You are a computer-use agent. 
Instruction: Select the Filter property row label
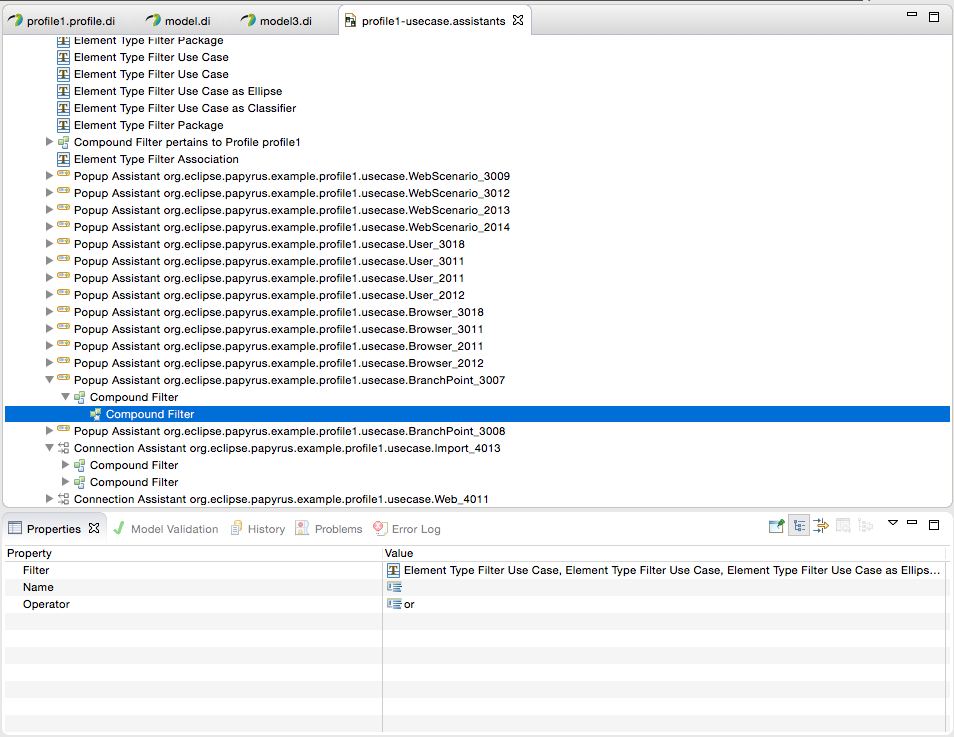coord(36,570)
